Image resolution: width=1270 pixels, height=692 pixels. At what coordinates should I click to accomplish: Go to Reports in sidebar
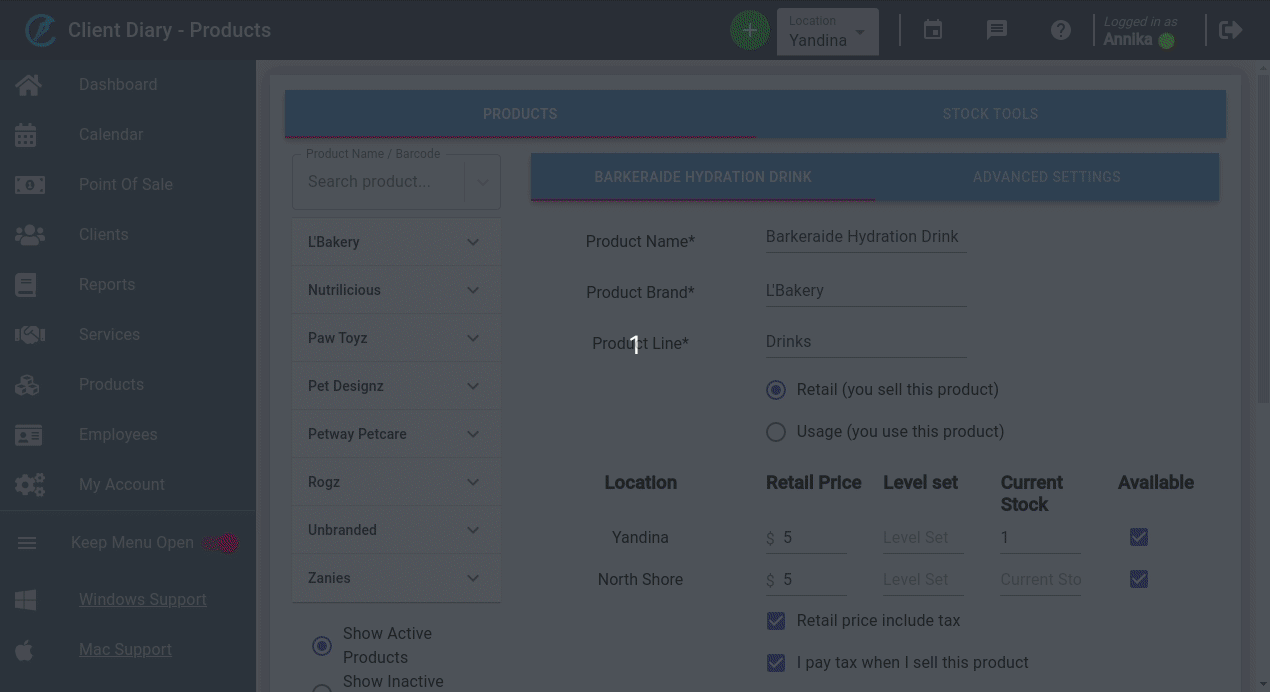coord(107,285)
